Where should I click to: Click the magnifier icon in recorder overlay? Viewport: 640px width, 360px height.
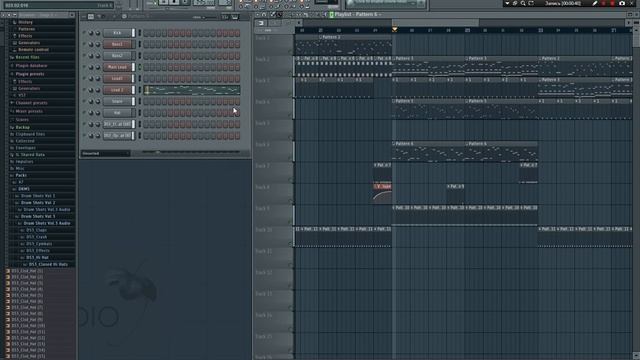click(x=523, y=3)
